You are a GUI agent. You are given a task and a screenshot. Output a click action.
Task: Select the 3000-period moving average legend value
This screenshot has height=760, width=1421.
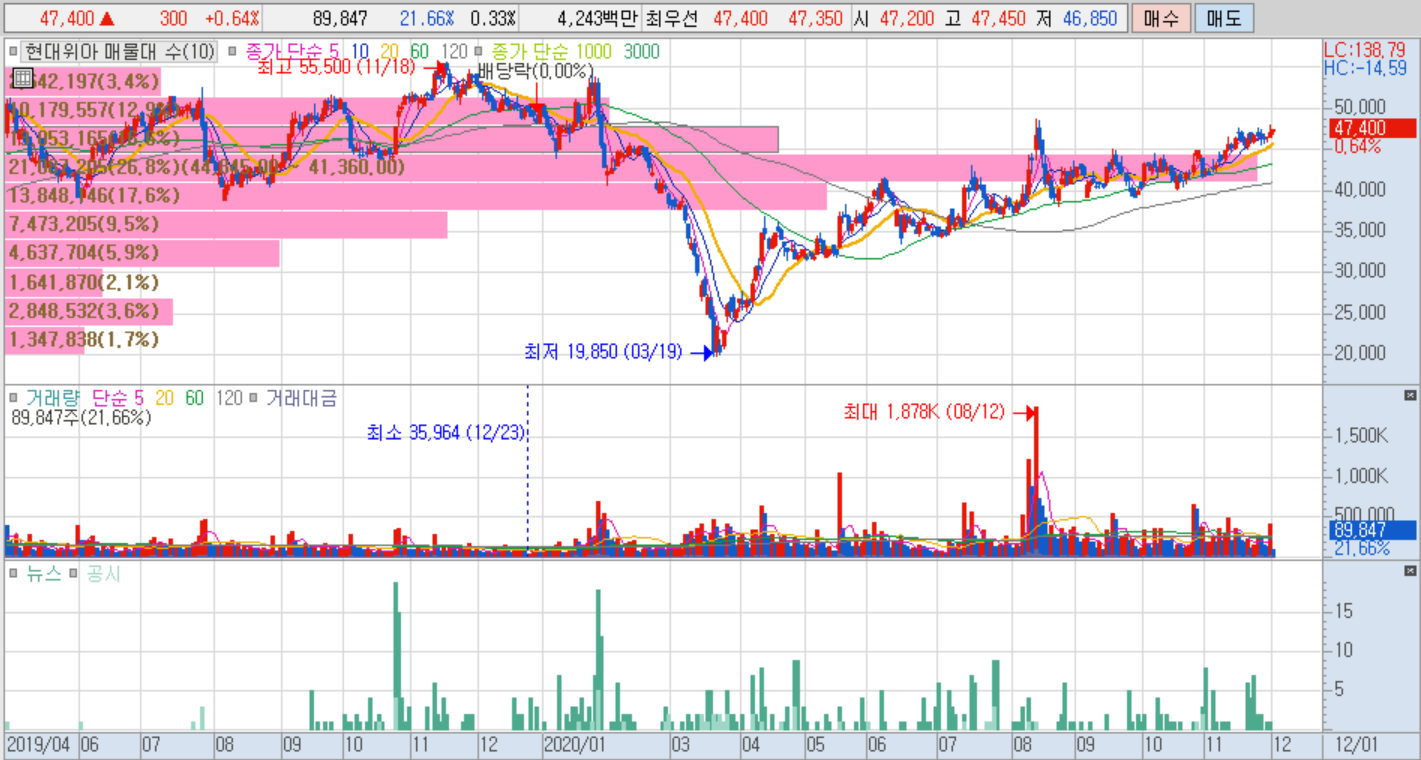pos(641,52)
